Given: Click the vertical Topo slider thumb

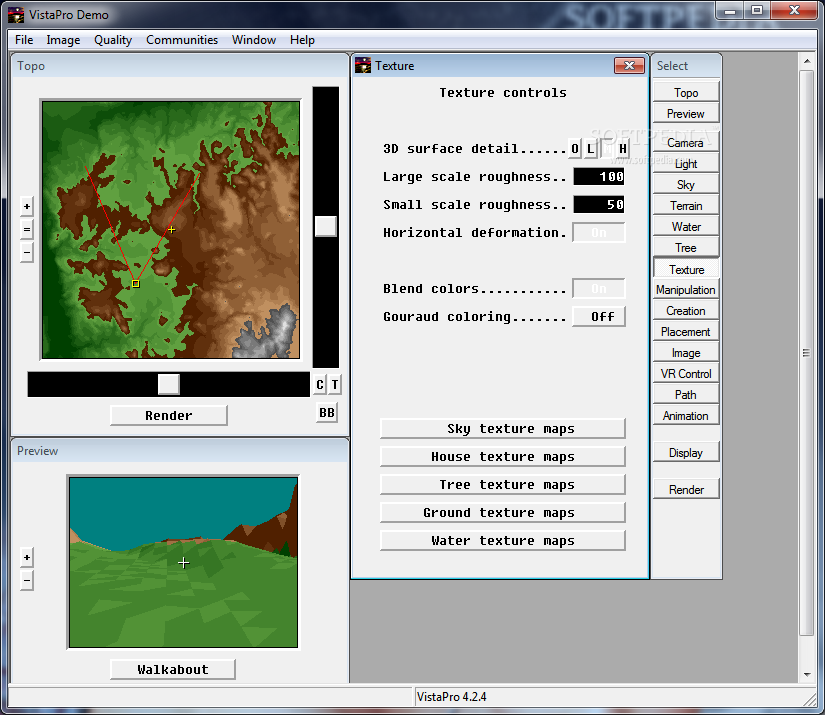Looking at the screenshot, I should click(x=326, y=226).
